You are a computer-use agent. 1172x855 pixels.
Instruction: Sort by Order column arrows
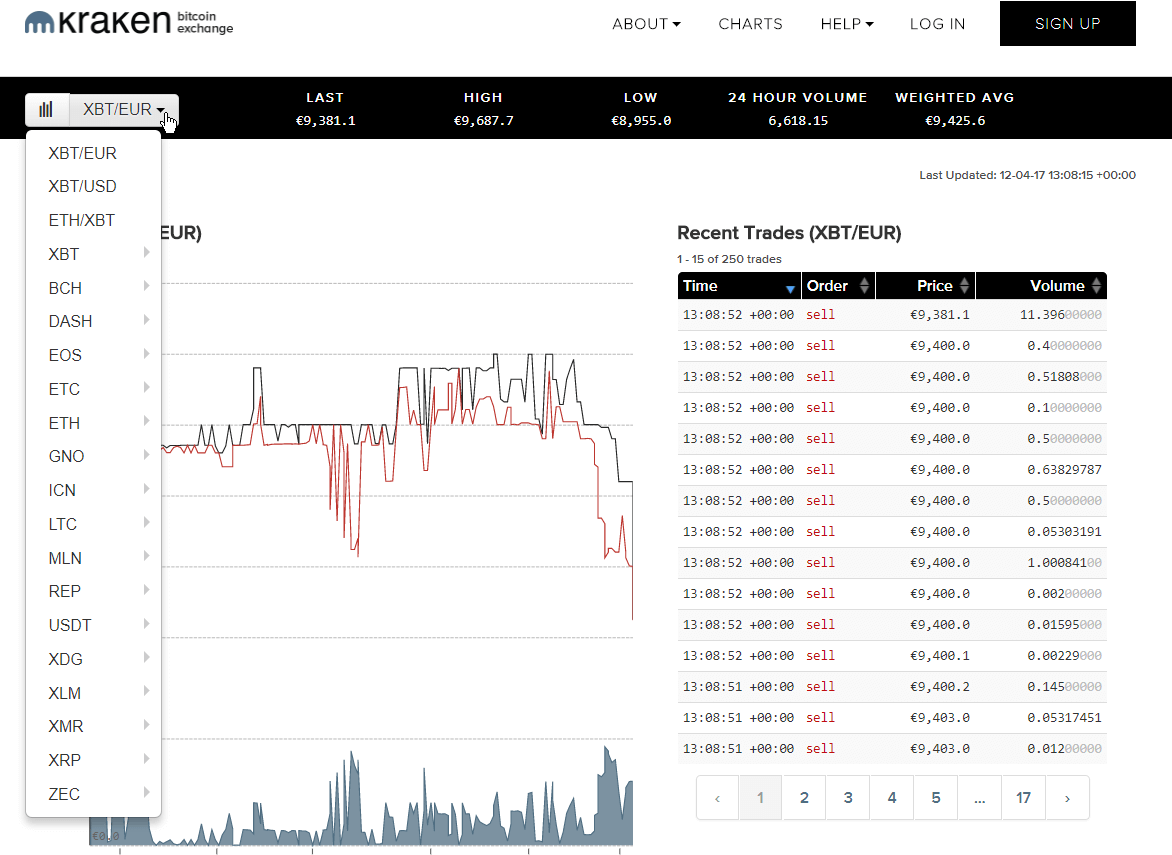click(x=864, y=285)
